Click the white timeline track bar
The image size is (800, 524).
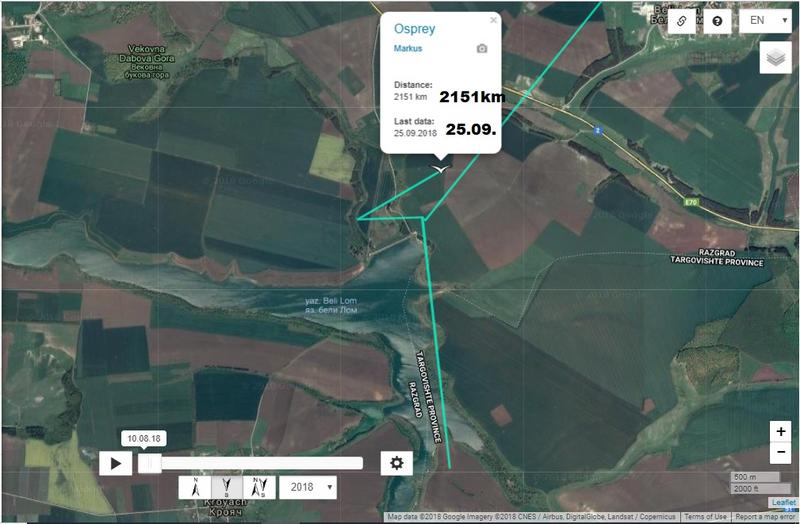point(251,463)
